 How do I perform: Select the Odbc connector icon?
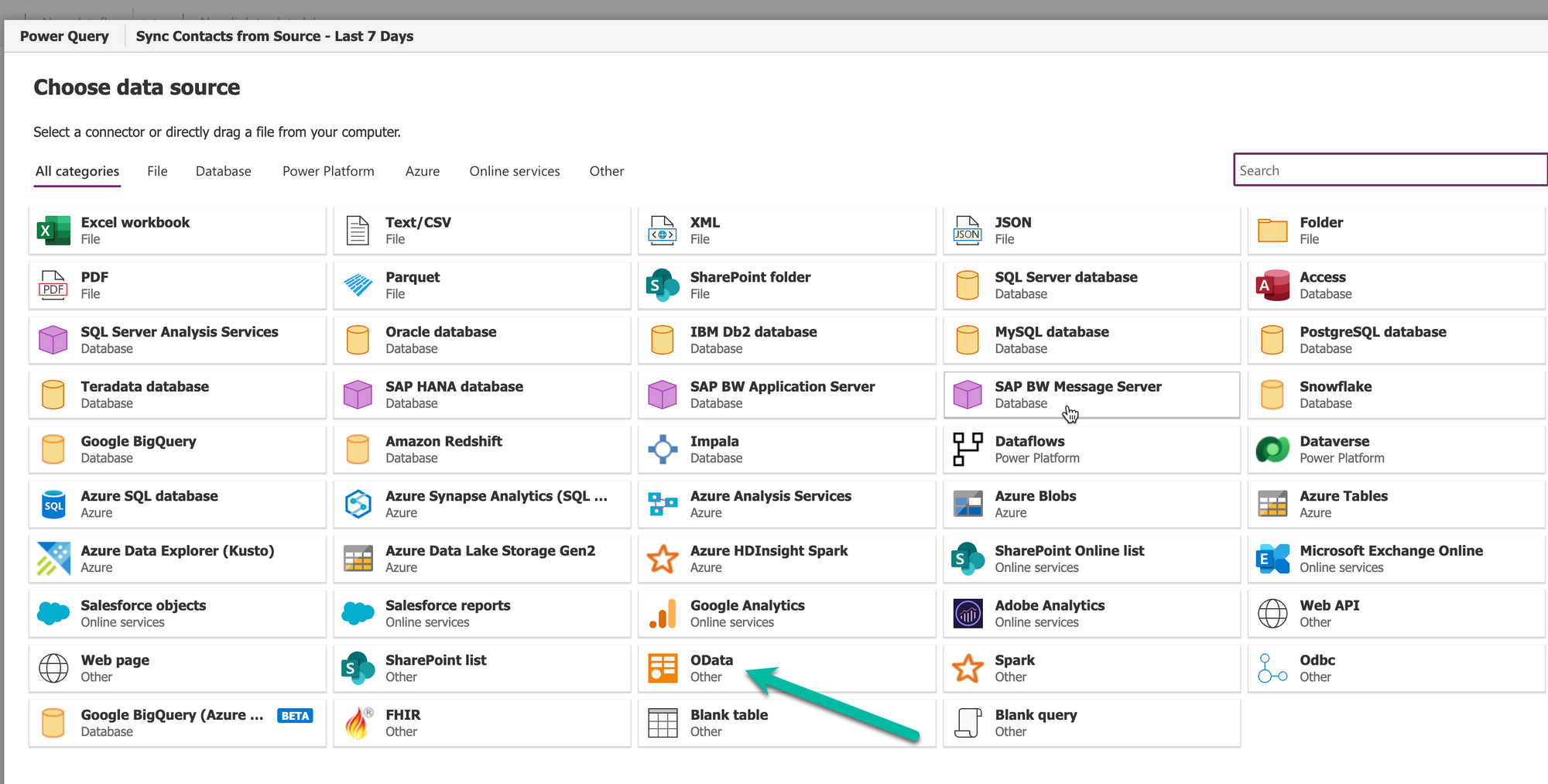[1272, 669]
